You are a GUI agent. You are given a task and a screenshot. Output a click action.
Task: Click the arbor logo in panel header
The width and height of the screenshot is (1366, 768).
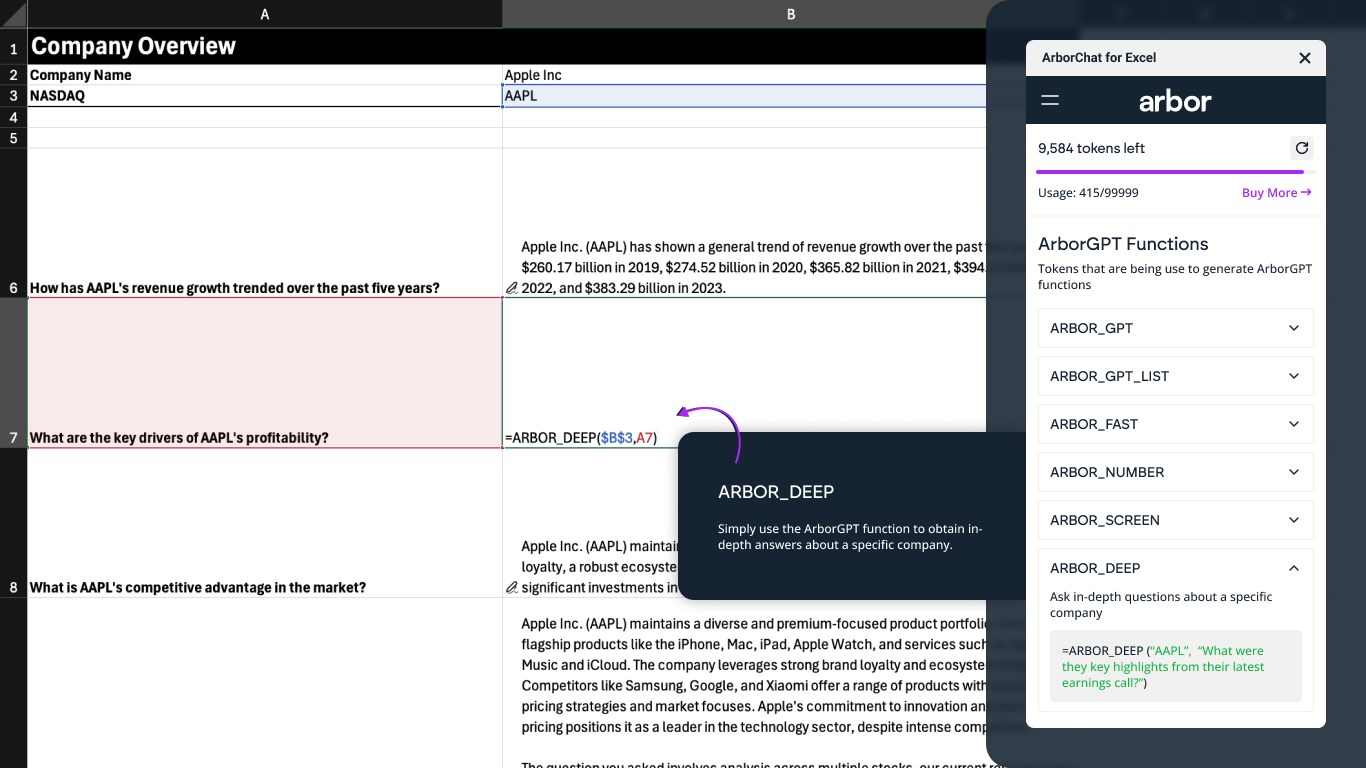click(1175, 101)
